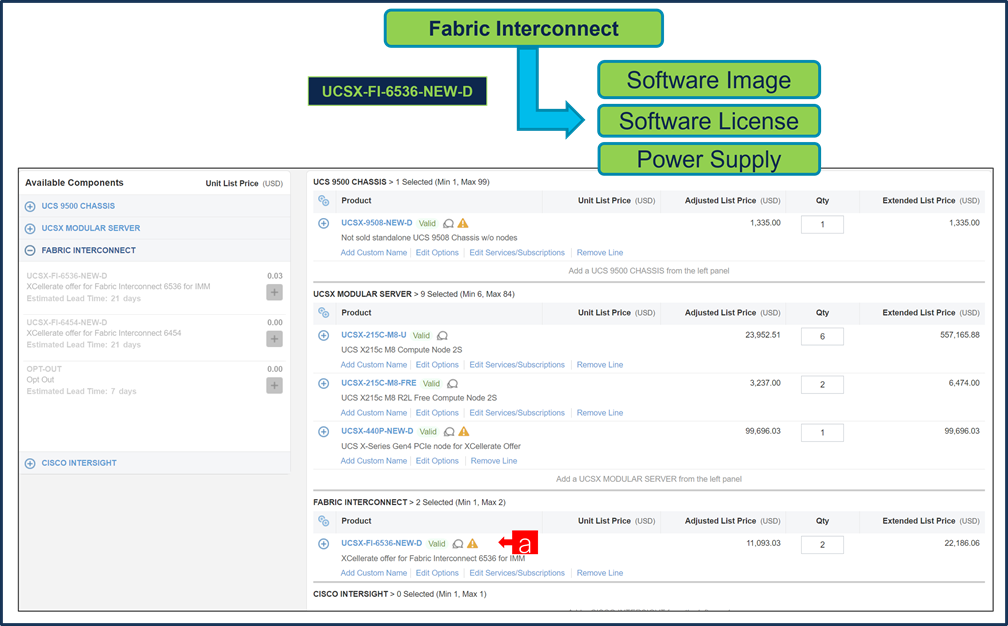Viewport: 1008px width, 626px height.
Task: Add UCSX-FI-6536-NEW-D with its plus button
Action: [274, 292]
